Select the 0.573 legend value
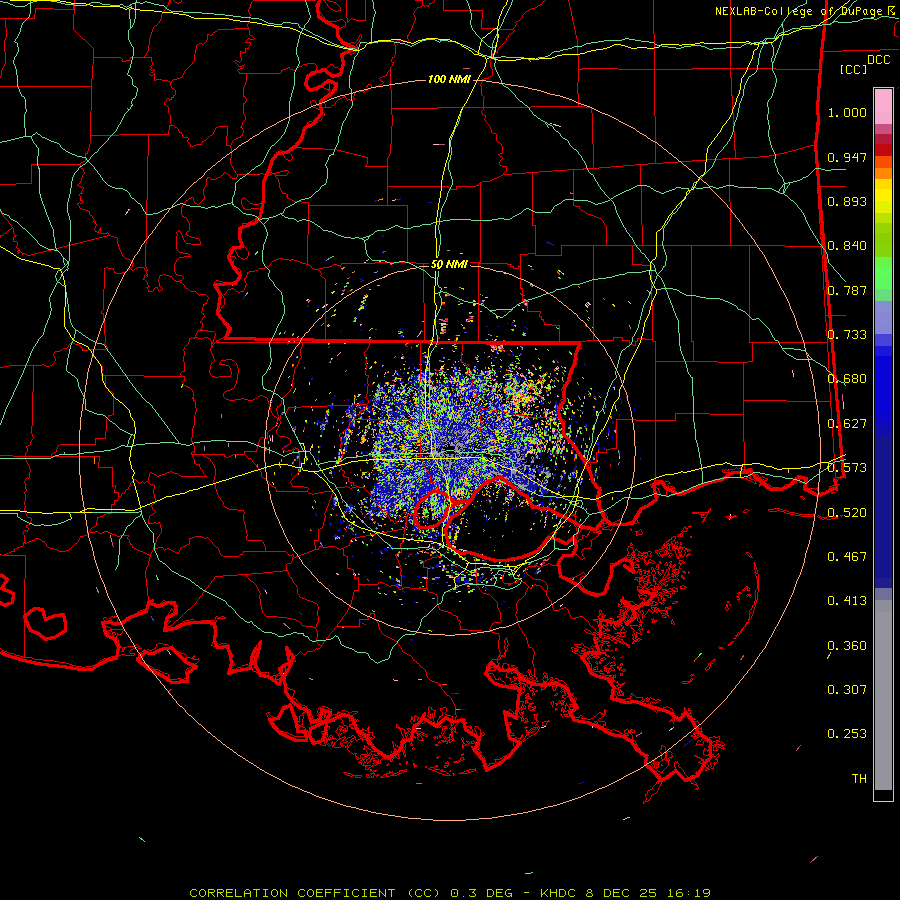Viewport: 900px width, 900px height. [x=847, y=468]
